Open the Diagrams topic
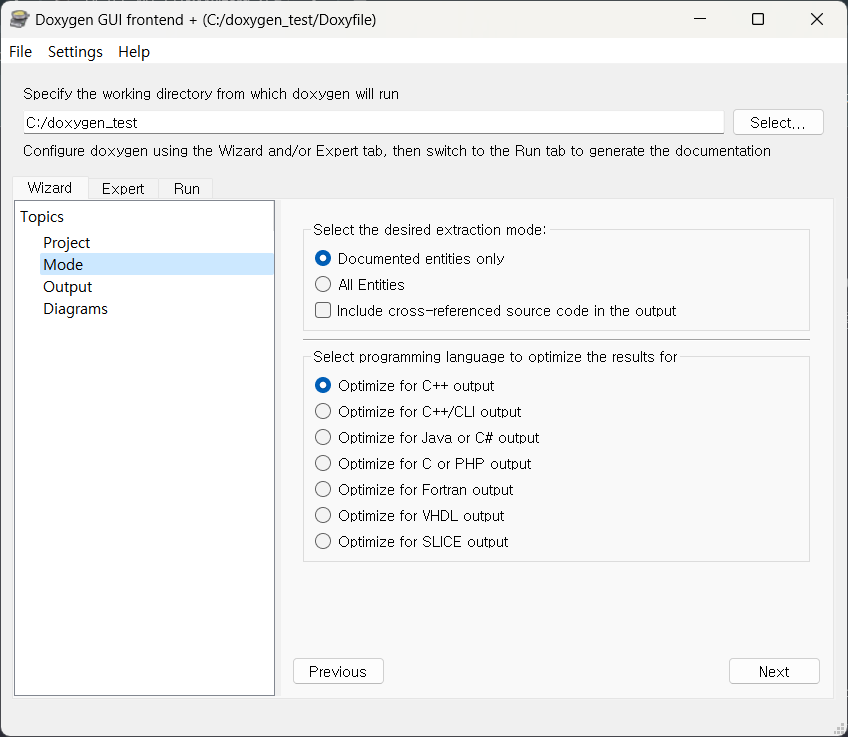848x737 pixels. [75, 309]
